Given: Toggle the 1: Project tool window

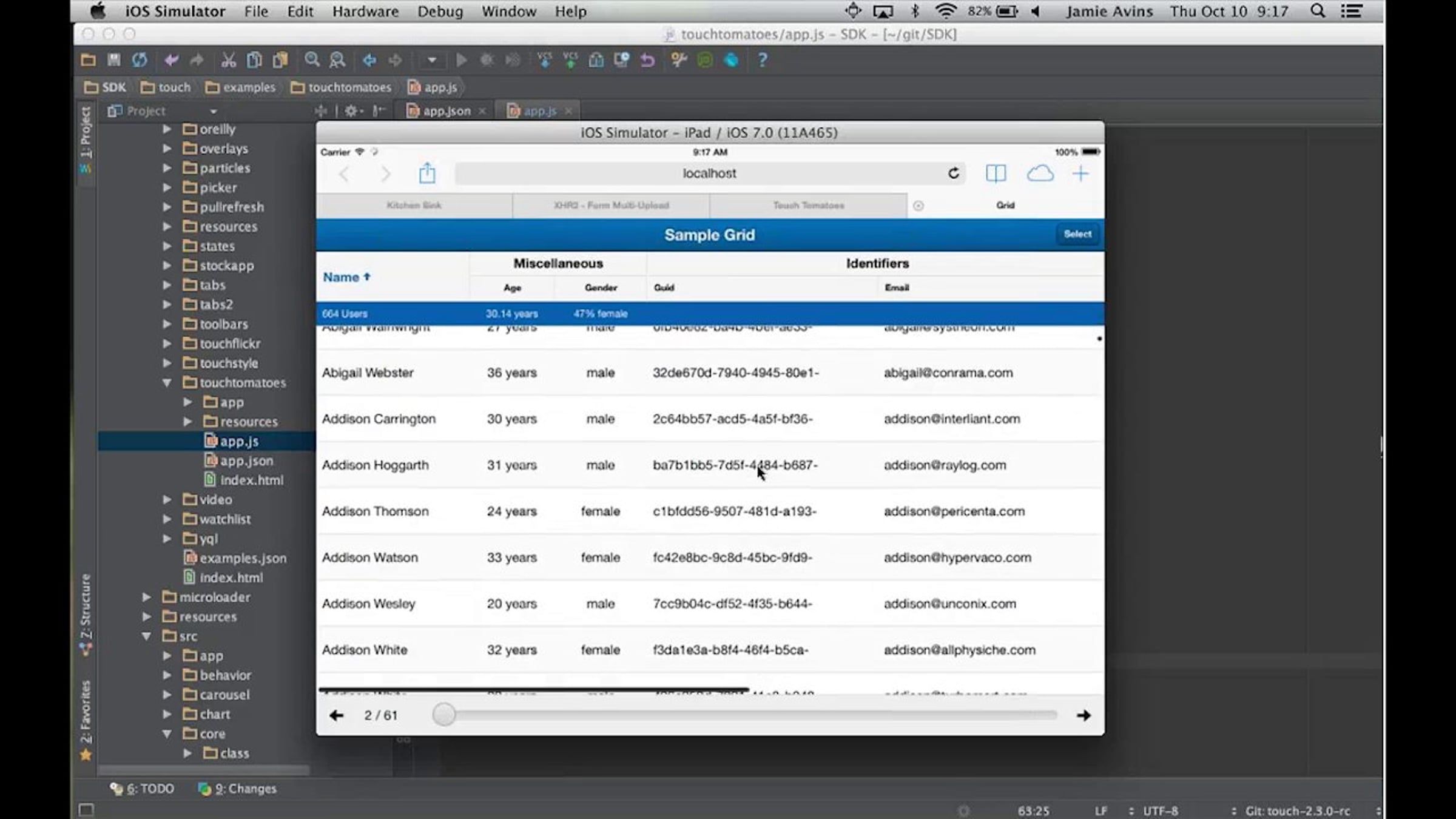Looking at the screenshot, I should pyautogui.click(x=86, y=133).
